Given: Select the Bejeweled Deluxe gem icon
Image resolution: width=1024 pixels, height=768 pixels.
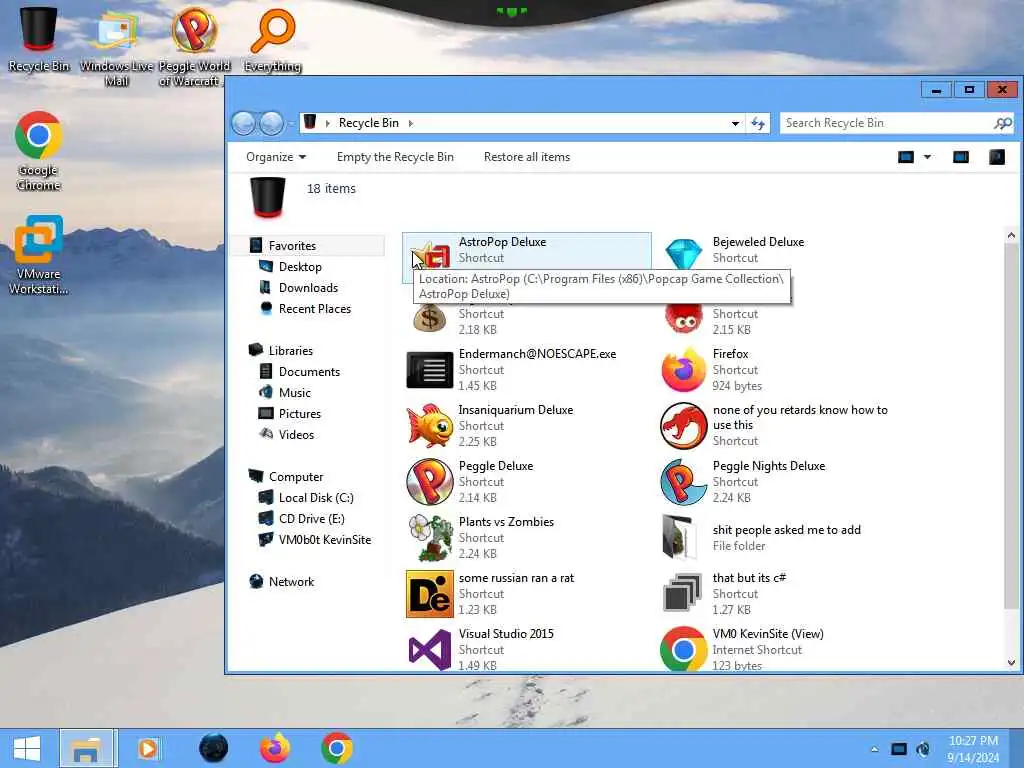Looking at the screenshot, I should coord(683,254).
